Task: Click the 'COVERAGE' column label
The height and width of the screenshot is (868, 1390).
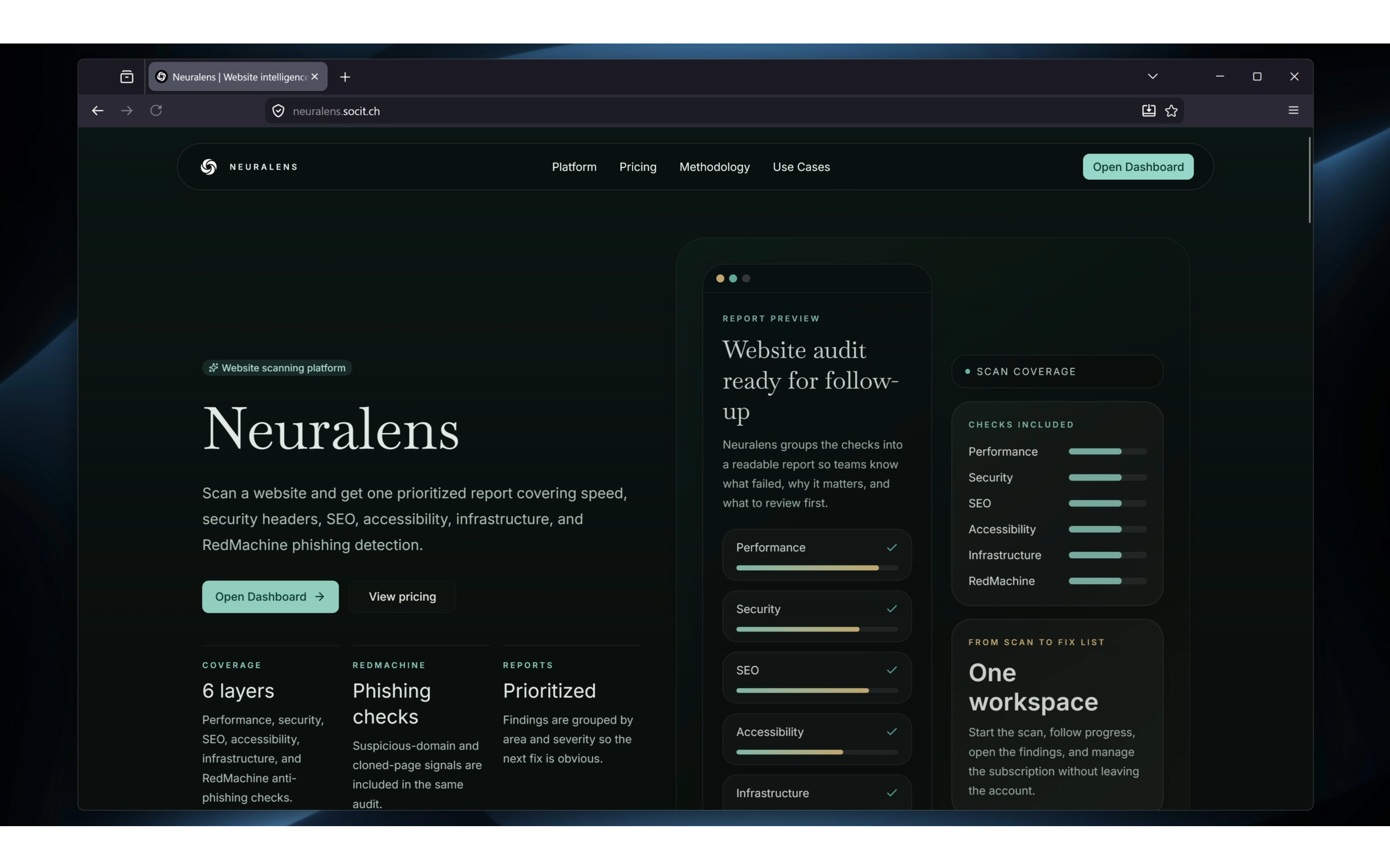Action: tap(232, 665)
